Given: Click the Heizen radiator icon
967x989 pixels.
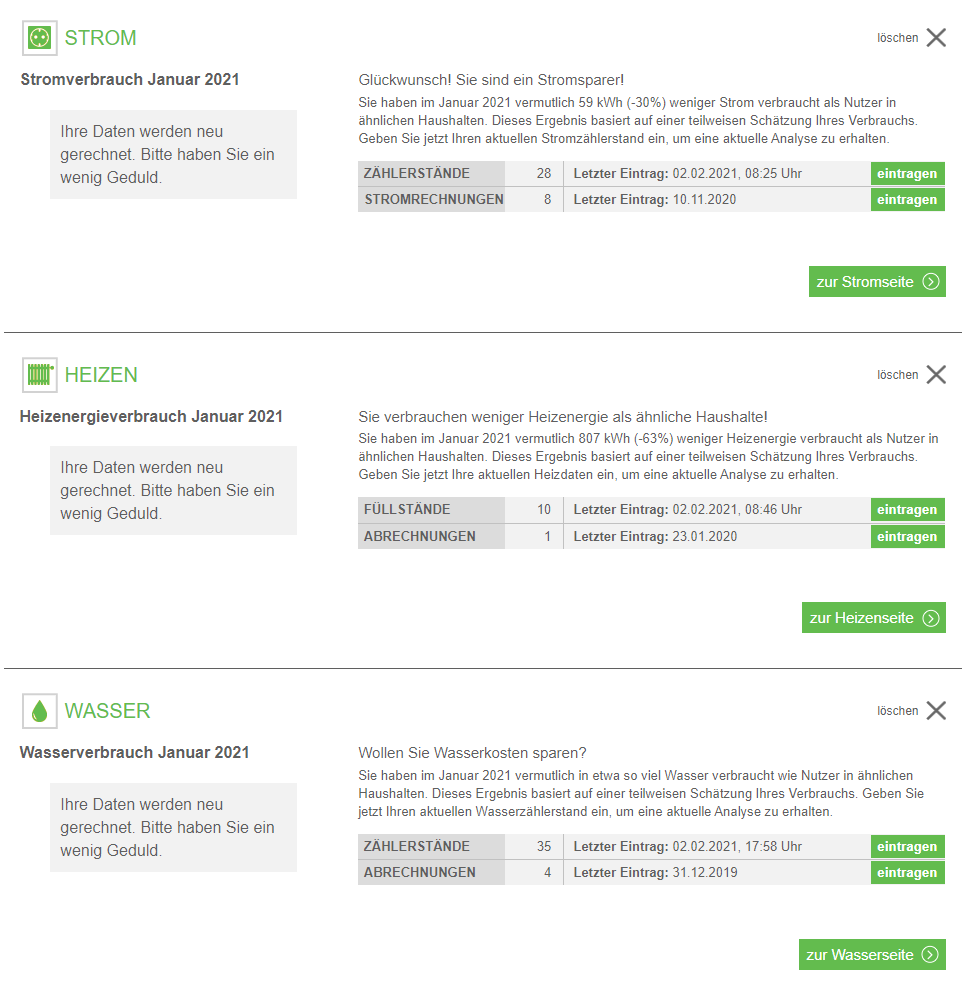Looking at the screenshot, I should pos(40,375).
